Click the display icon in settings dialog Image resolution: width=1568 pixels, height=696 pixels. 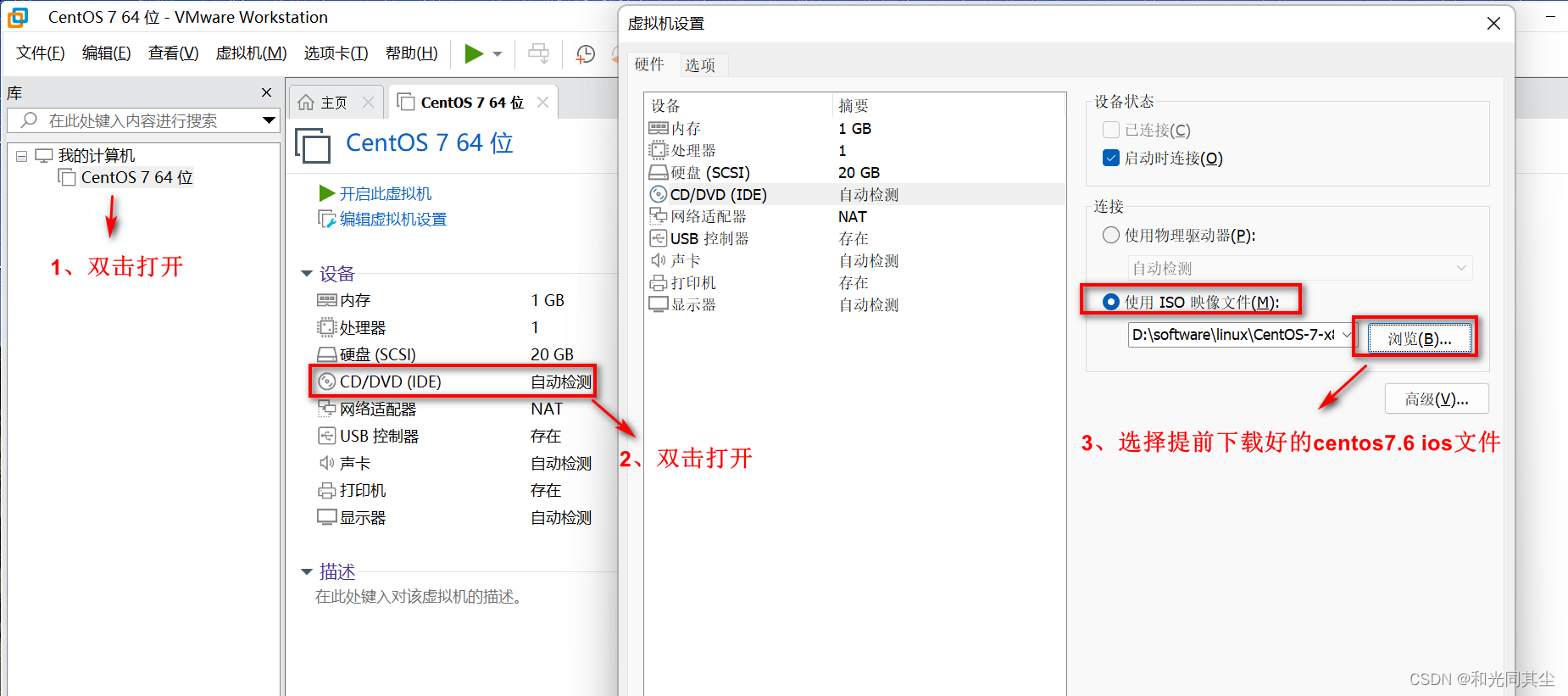(x=659, y=304)
